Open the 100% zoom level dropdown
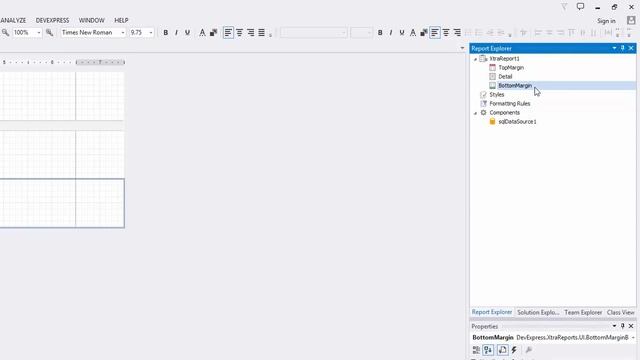Screen dimensions: 640x360 [x=39, y=33]
